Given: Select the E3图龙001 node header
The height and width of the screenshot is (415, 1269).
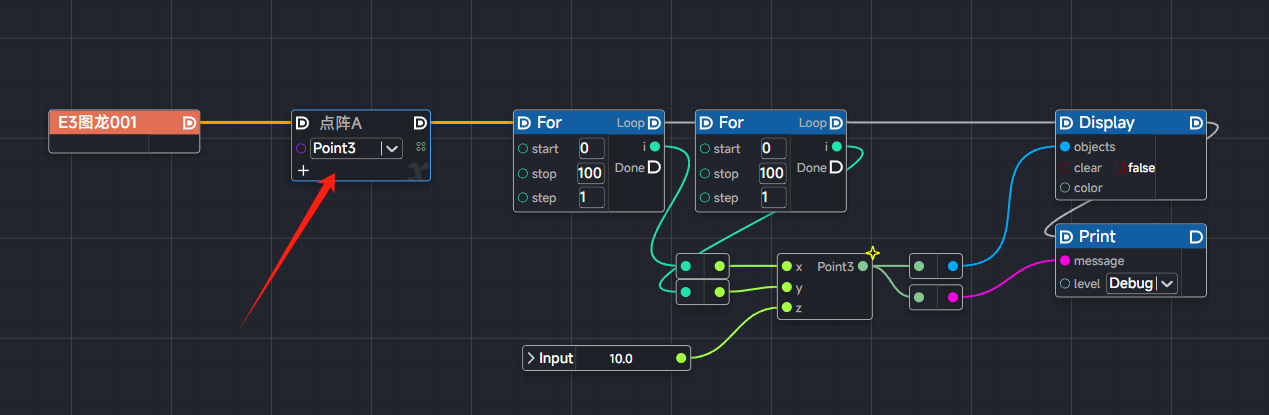Looking at the screenshot, I should pos(110,123).
